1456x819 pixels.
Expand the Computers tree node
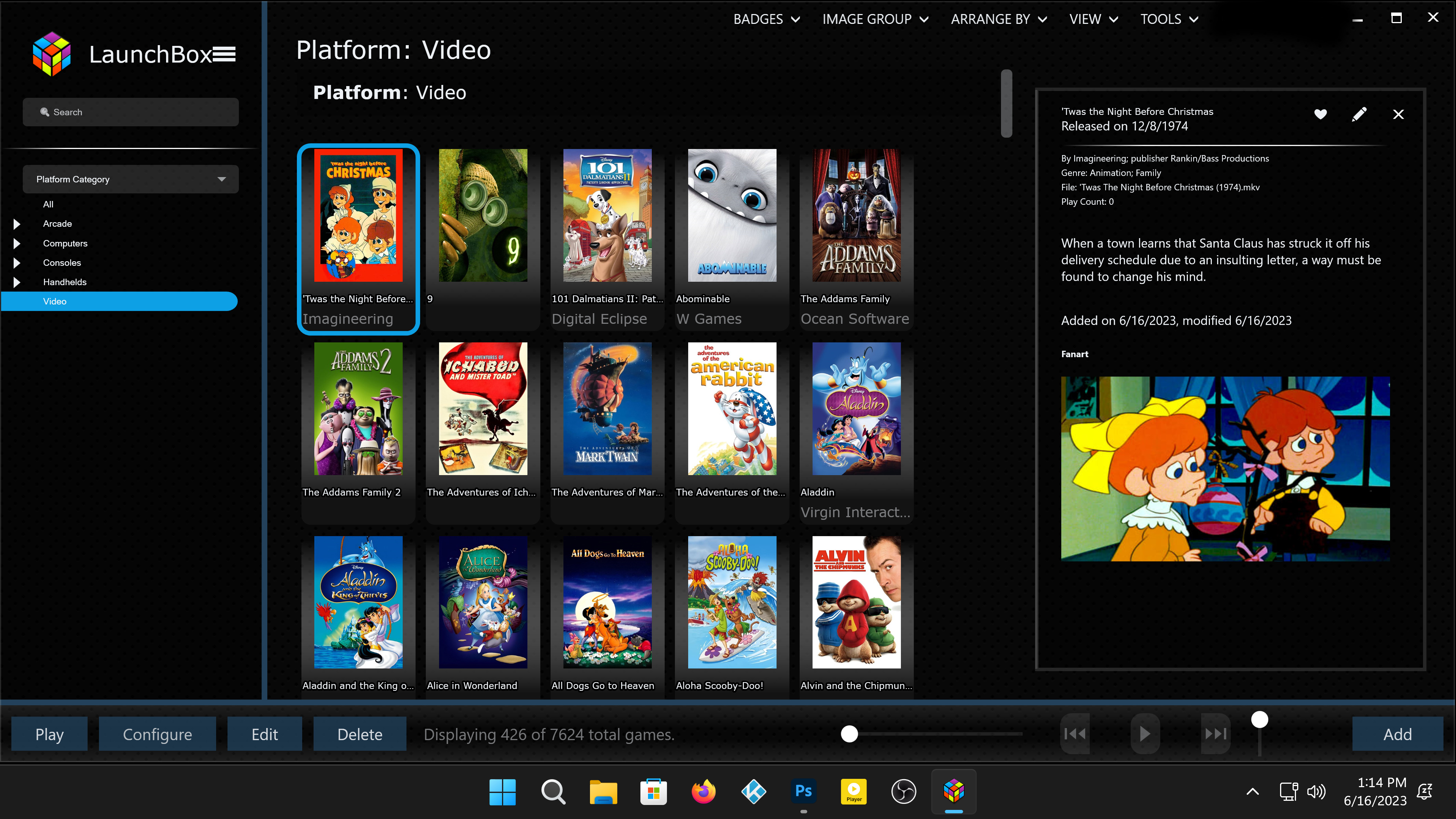pyautogui.click(x=17, y=243)
